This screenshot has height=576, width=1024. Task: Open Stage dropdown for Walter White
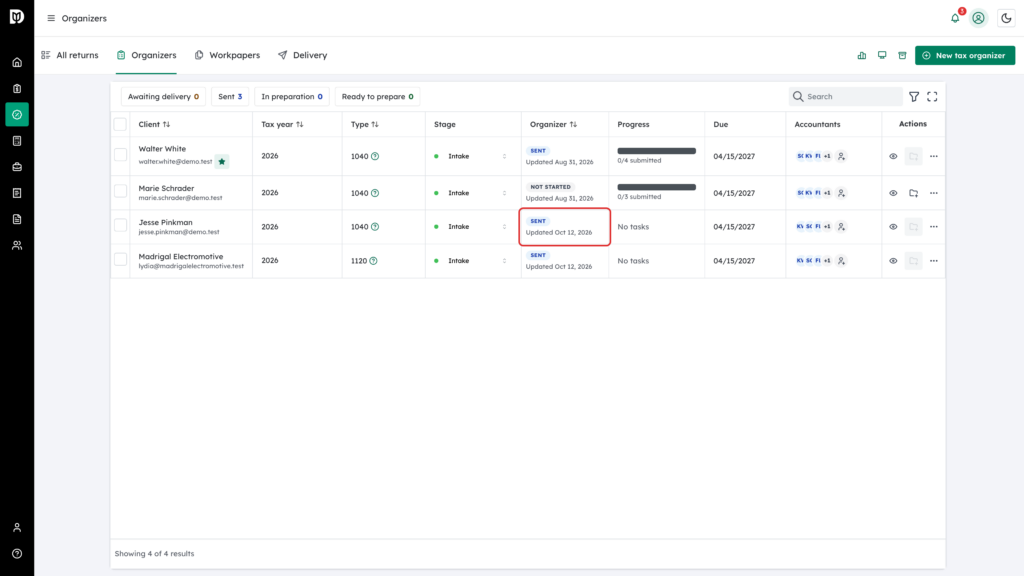470,156
